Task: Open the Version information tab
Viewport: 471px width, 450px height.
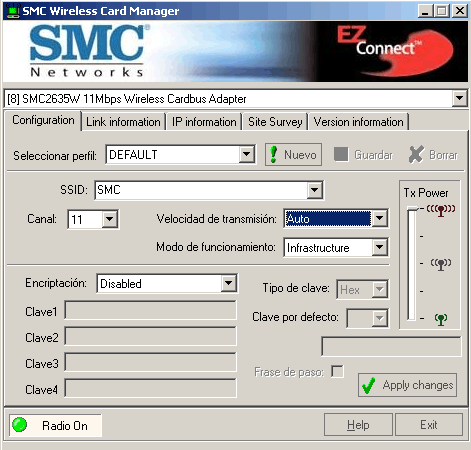Action: coord(359,122)
